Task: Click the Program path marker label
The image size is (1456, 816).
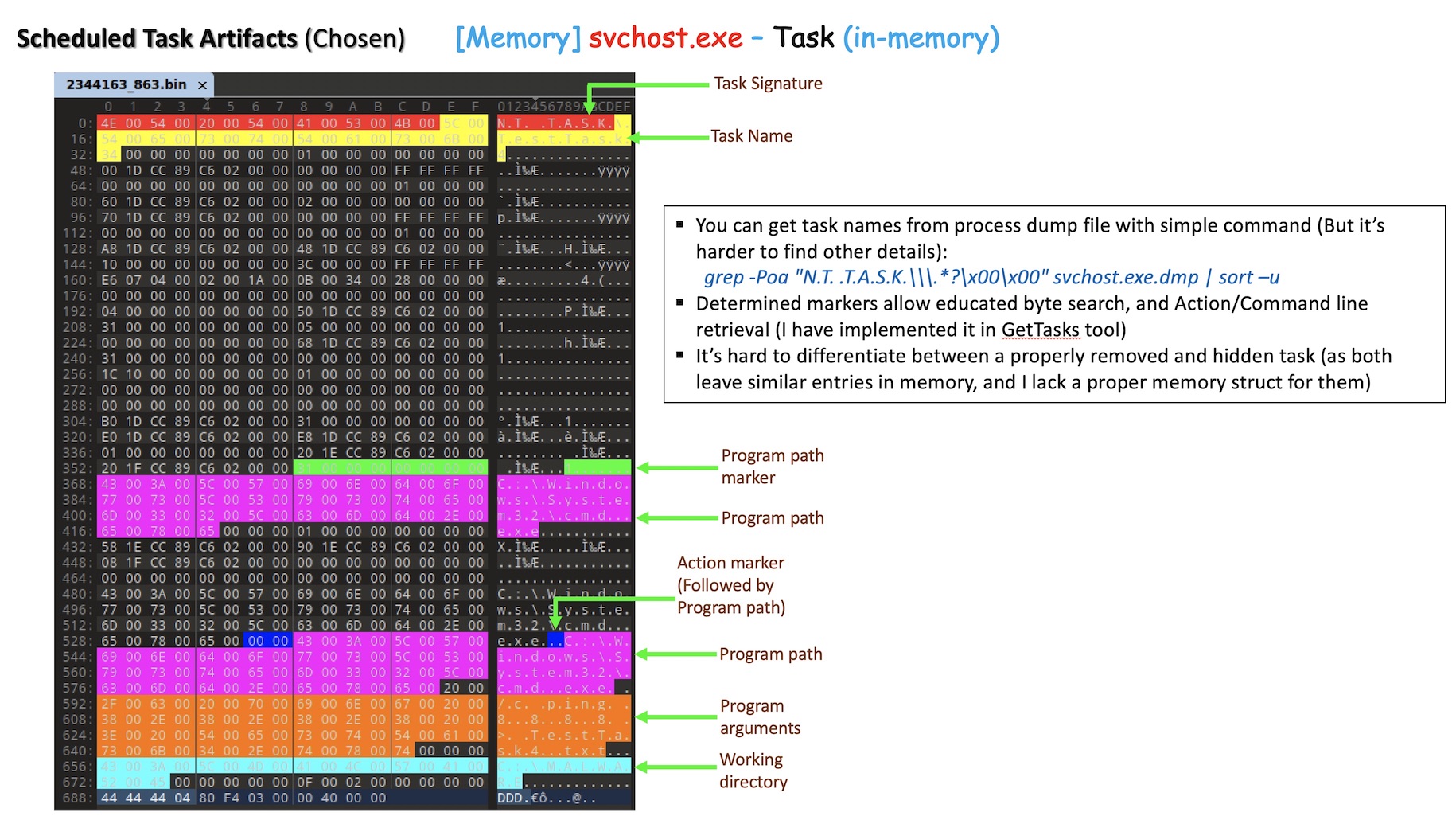Action: pos(773,467)
